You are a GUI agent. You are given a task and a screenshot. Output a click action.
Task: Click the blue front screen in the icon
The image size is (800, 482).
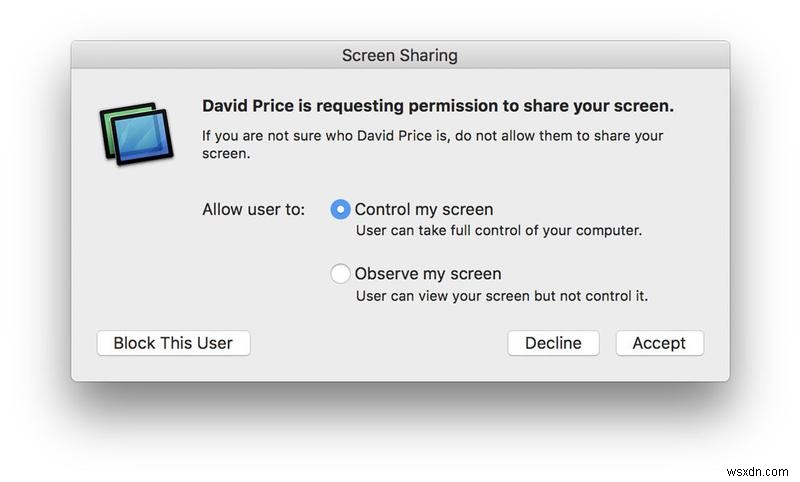coord(142,137)
